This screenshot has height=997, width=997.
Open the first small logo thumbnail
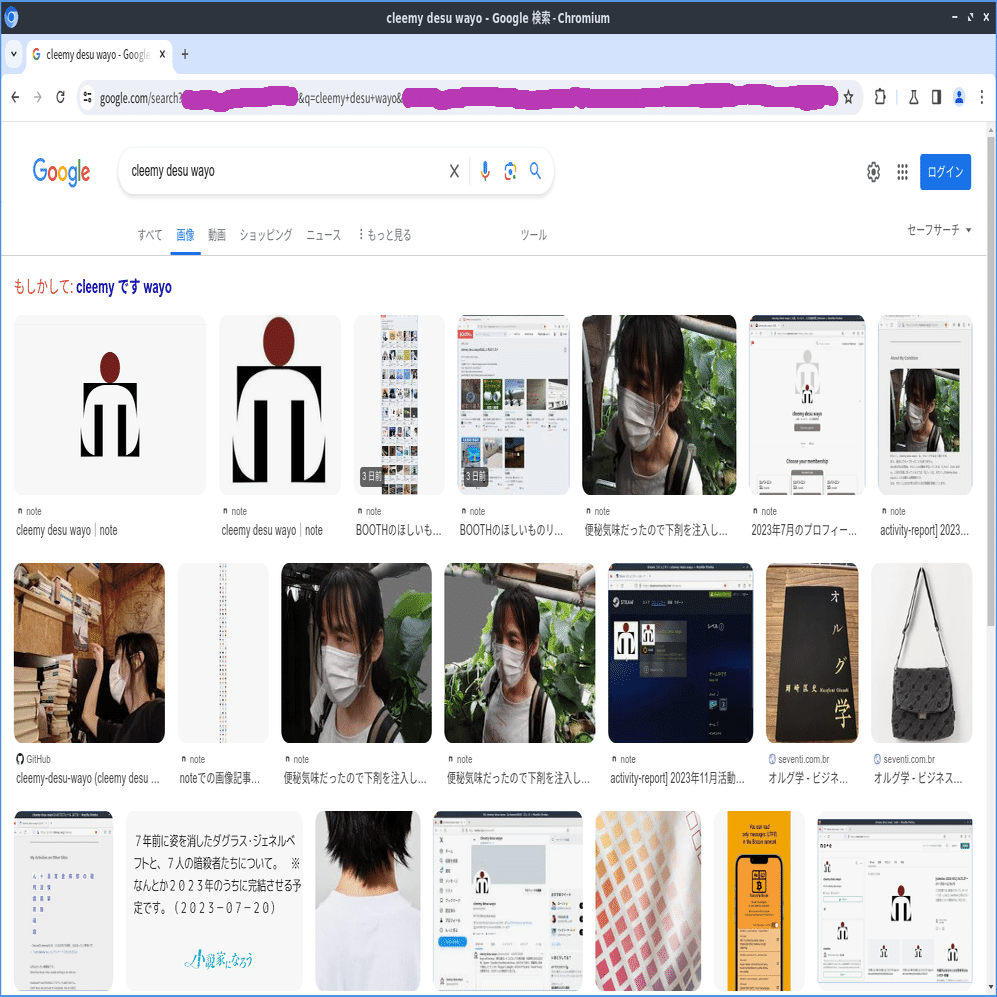tap(110, 404)
